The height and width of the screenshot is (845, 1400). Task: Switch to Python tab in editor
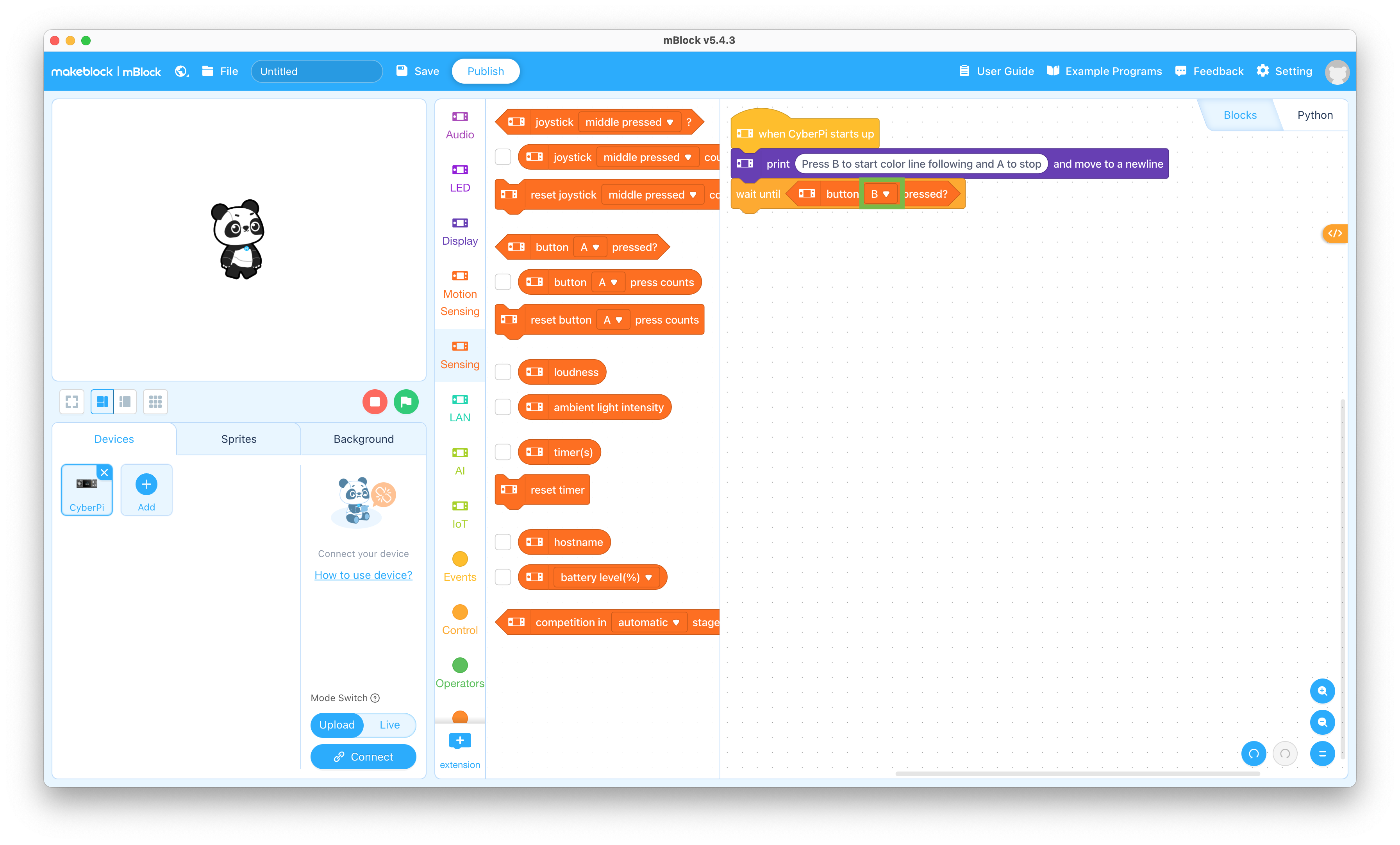click(x=1315, y=114)
